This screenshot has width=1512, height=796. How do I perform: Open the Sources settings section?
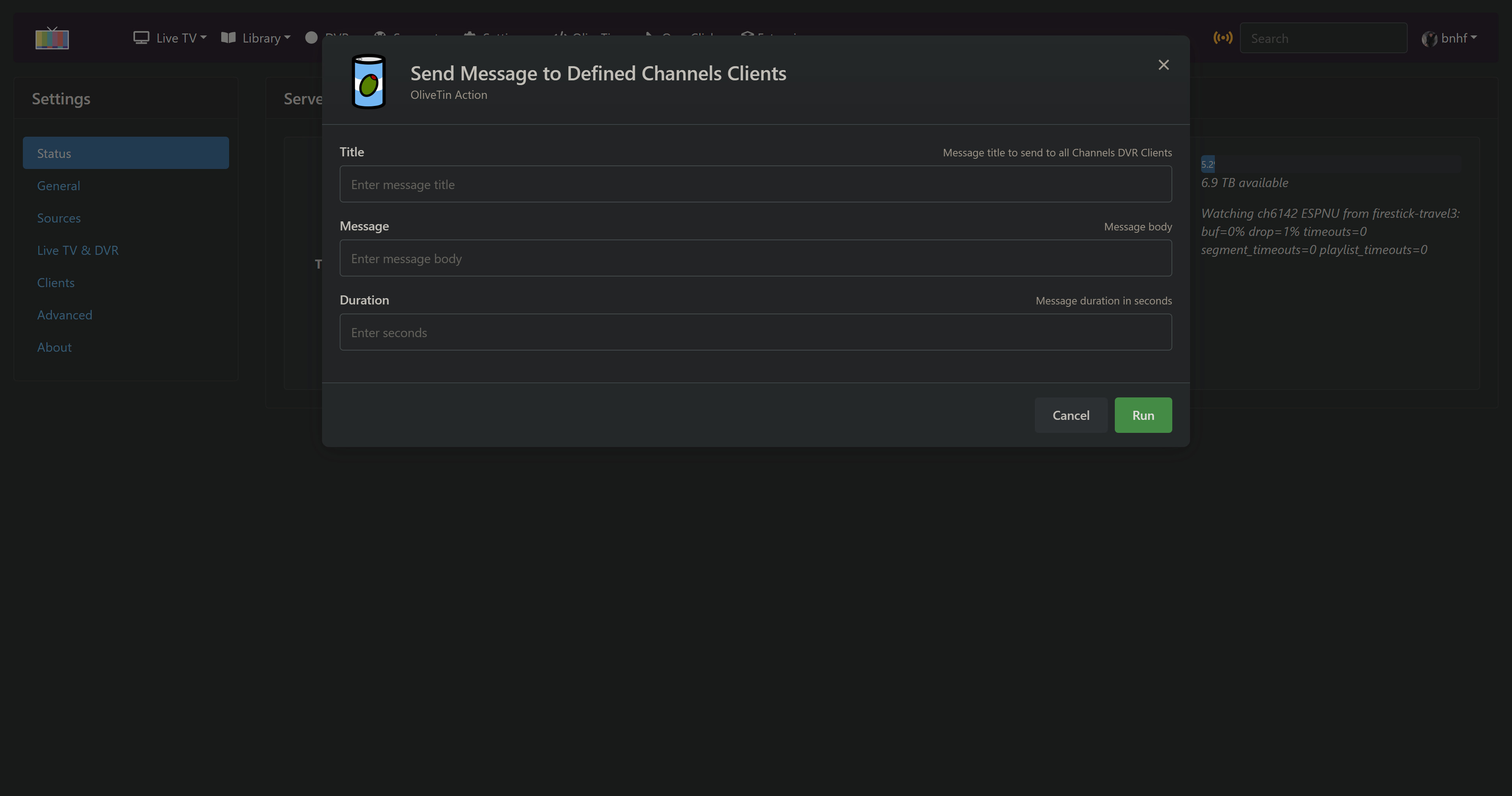(59, 218)
